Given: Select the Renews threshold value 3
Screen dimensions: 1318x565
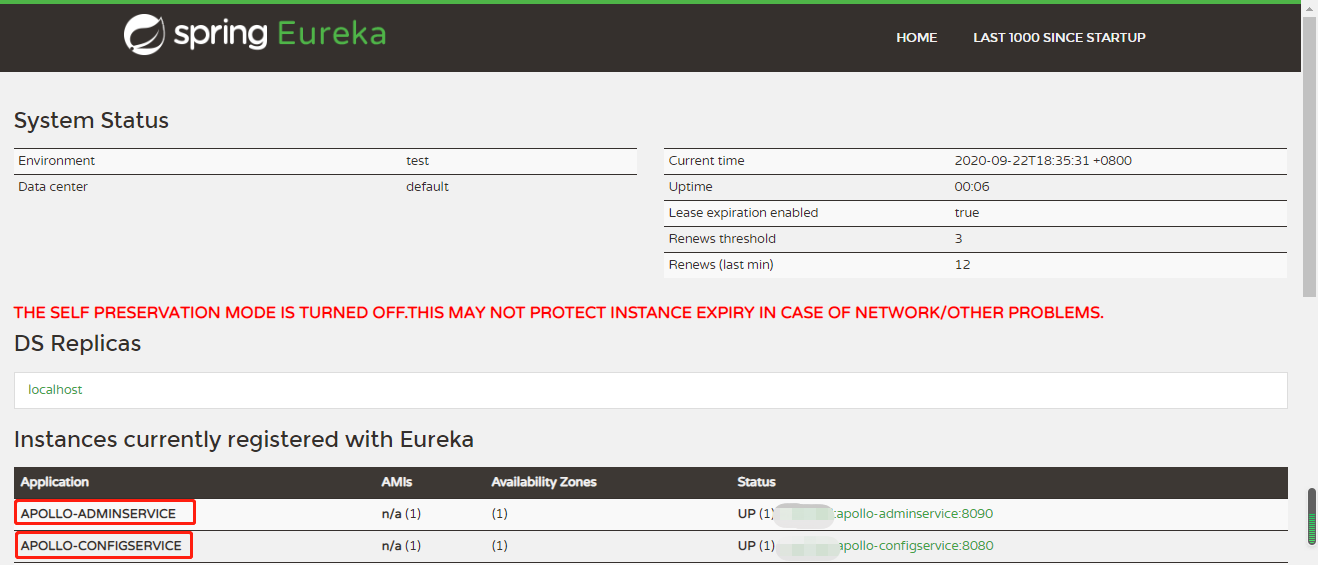Looking at the screenshot, I should click(959, 239).
